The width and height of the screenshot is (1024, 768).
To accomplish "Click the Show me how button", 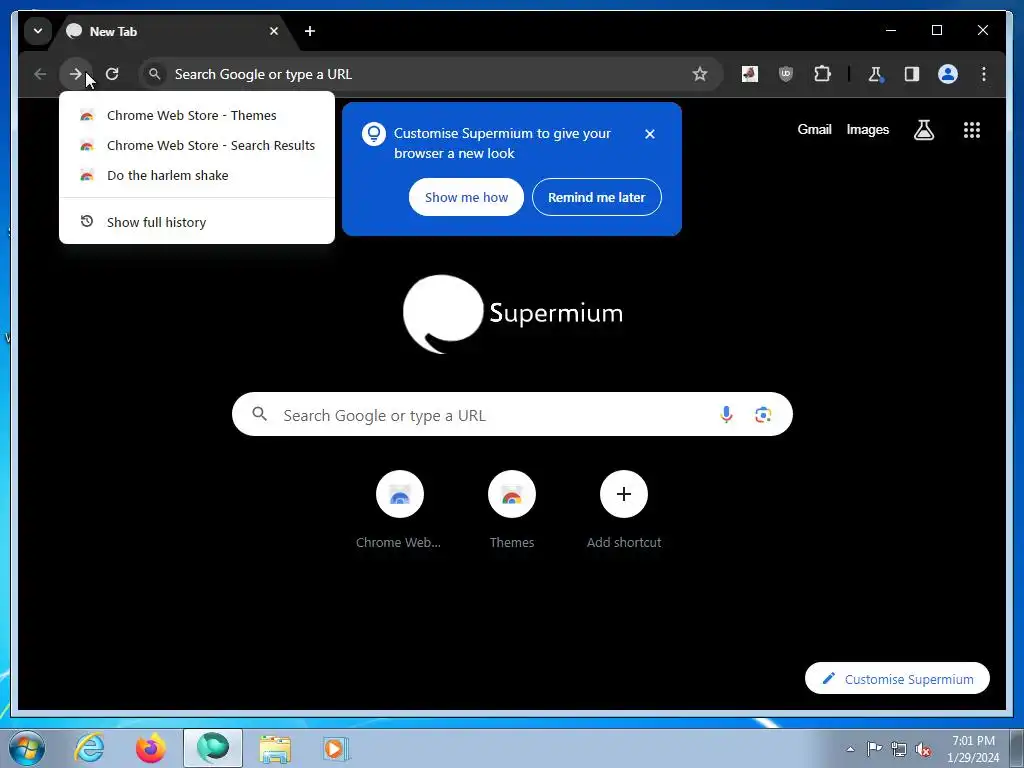I will [466, 197].
